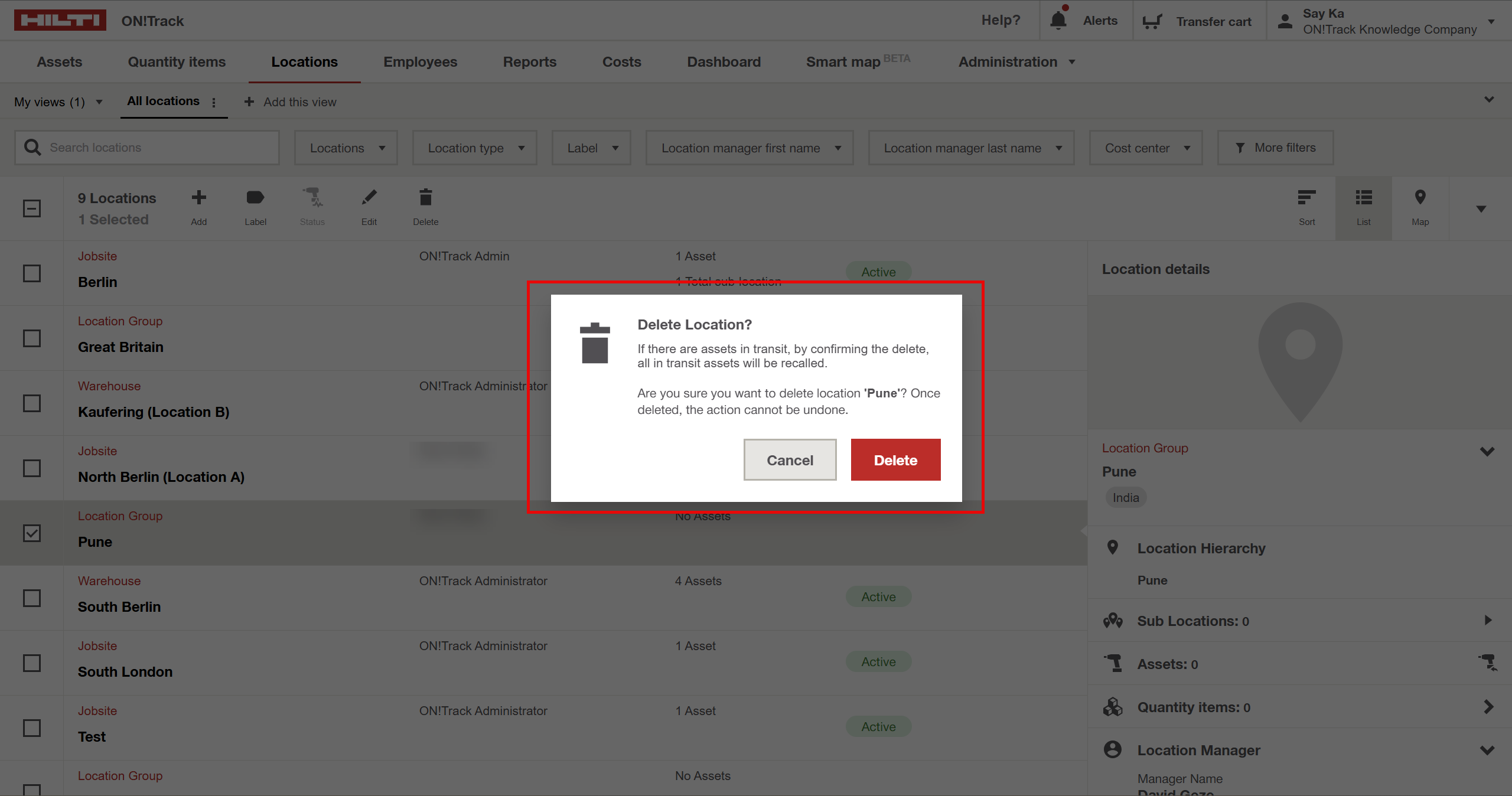Open the Costs tab

621,62
